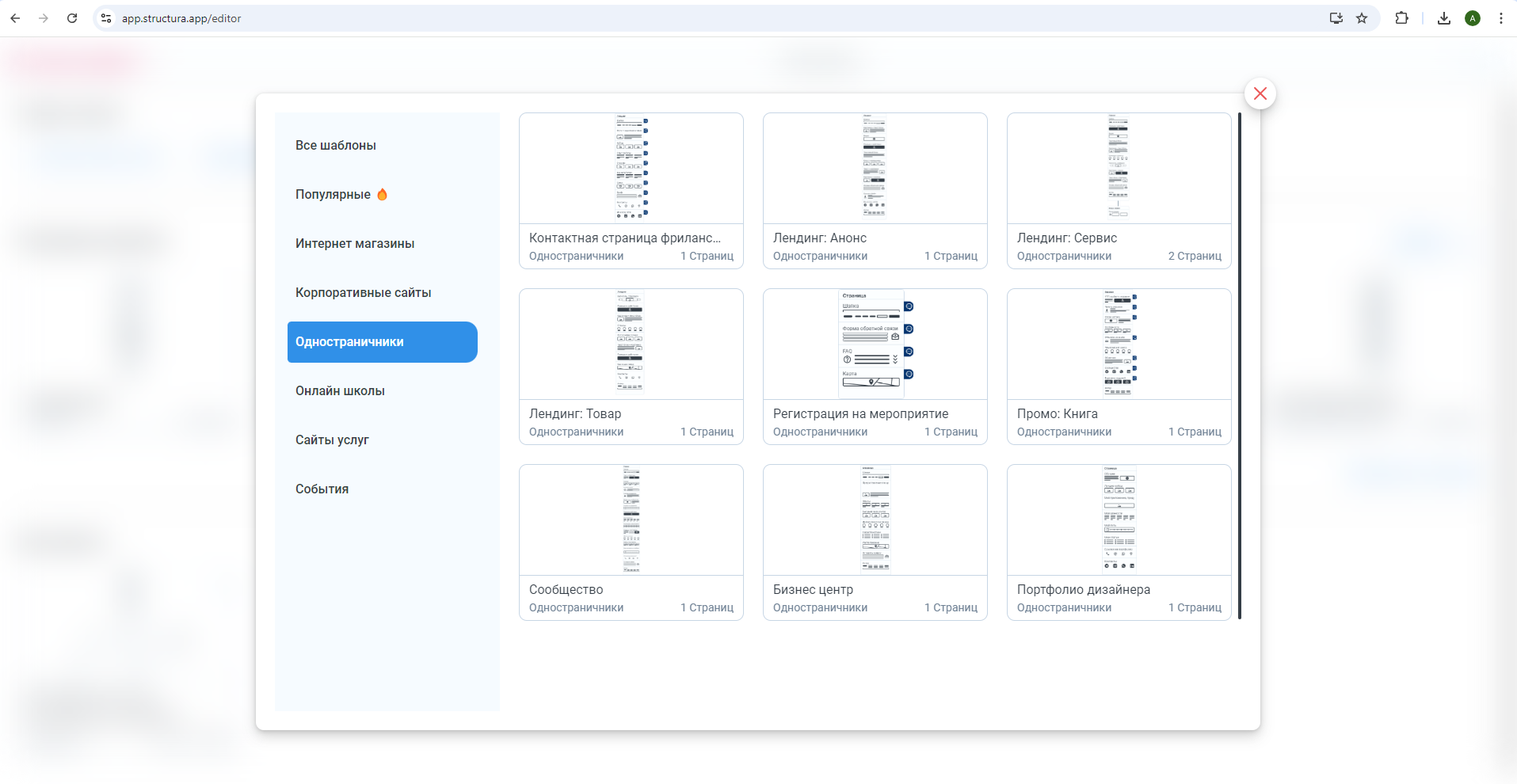
Task: Select the Все шаблоны category
Action: pyautogui.click(x=336, y=146)
